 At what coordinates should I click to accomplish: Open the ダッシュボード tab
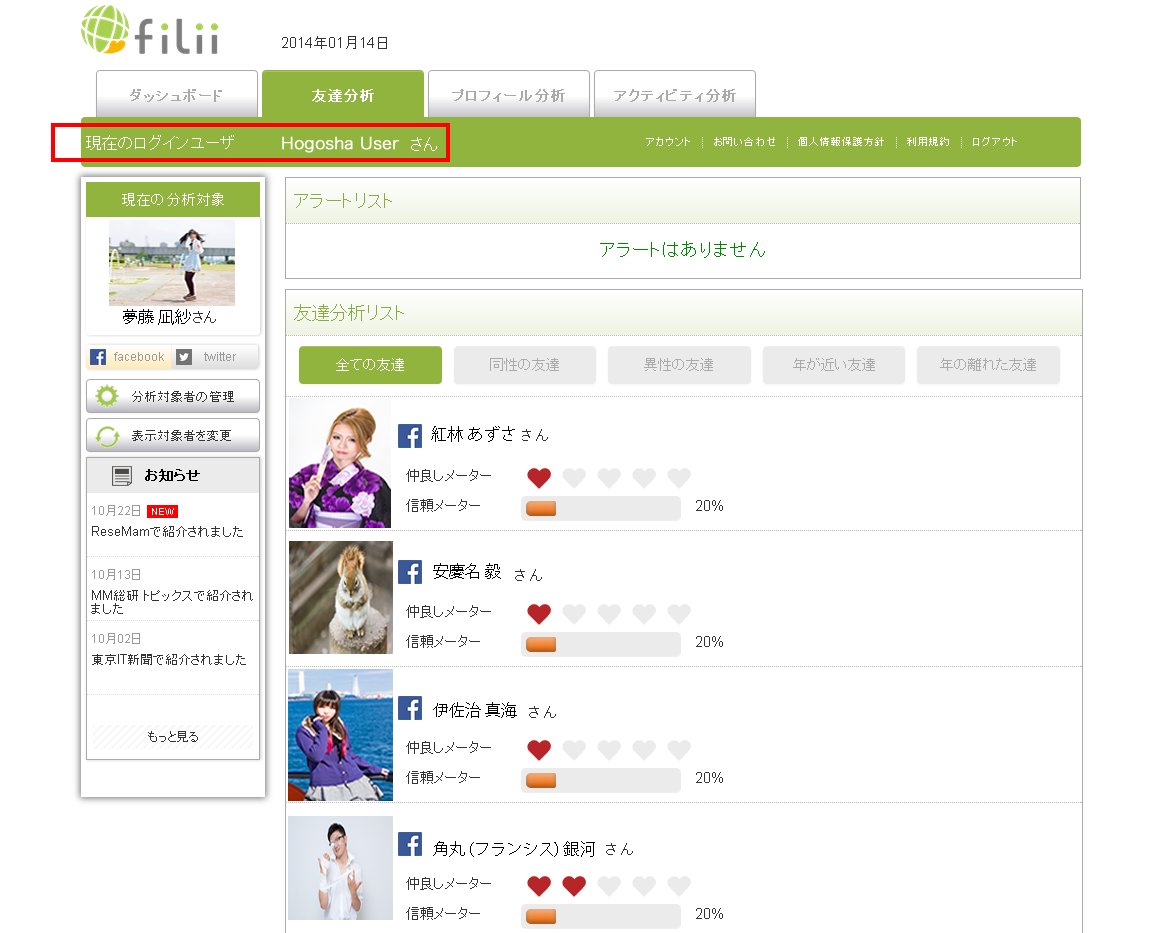176,95
